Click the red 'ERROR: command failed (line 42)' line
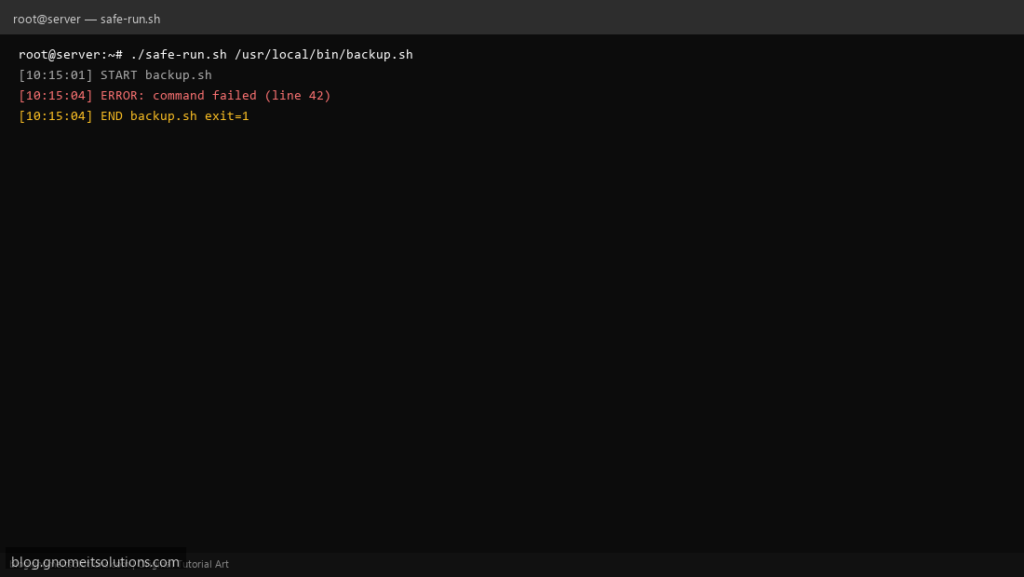 174,95
